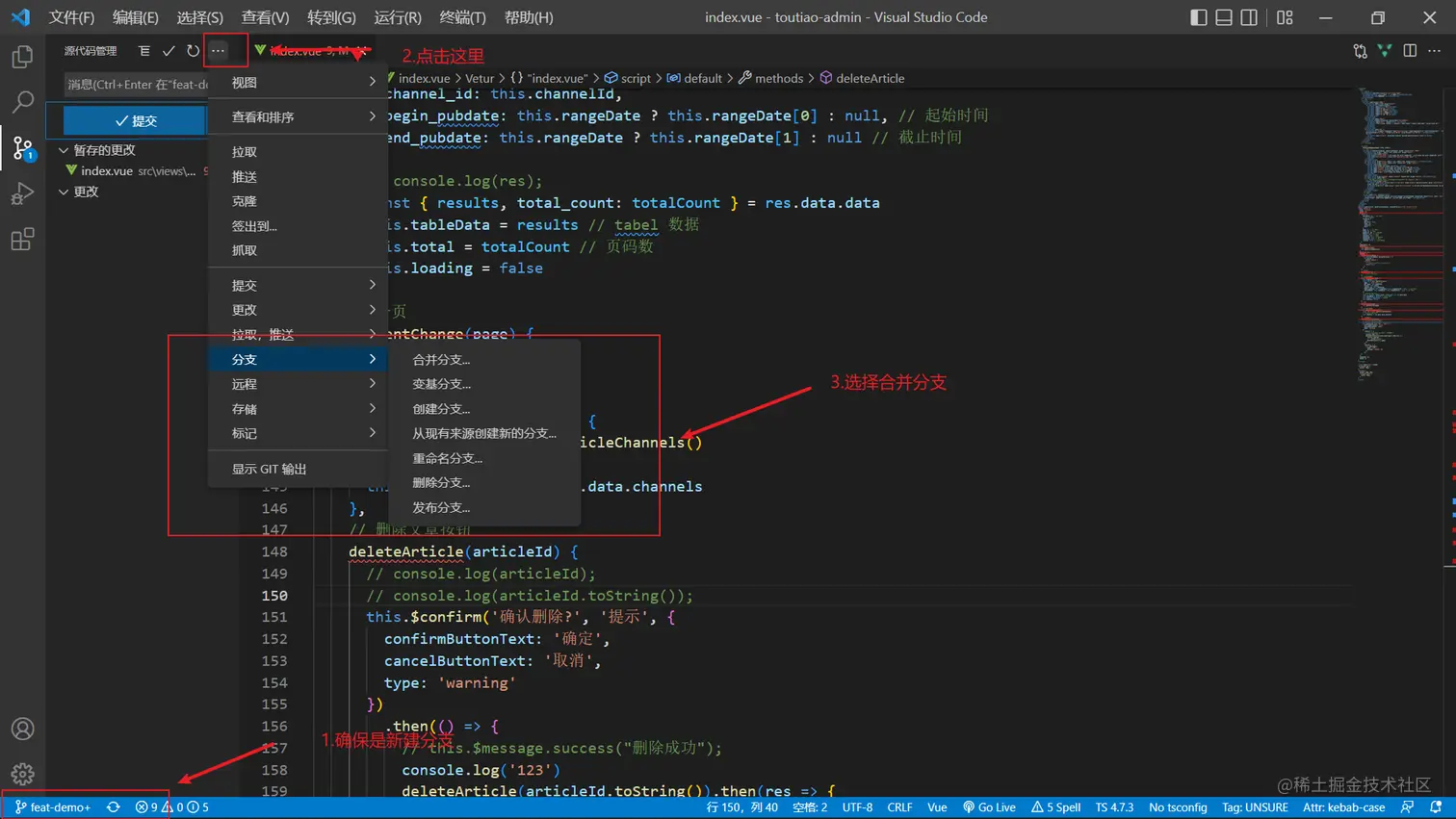Select 合并分支... from branch submenu
This screenshot has height=819, width=1456.
[x=484, y=360]
